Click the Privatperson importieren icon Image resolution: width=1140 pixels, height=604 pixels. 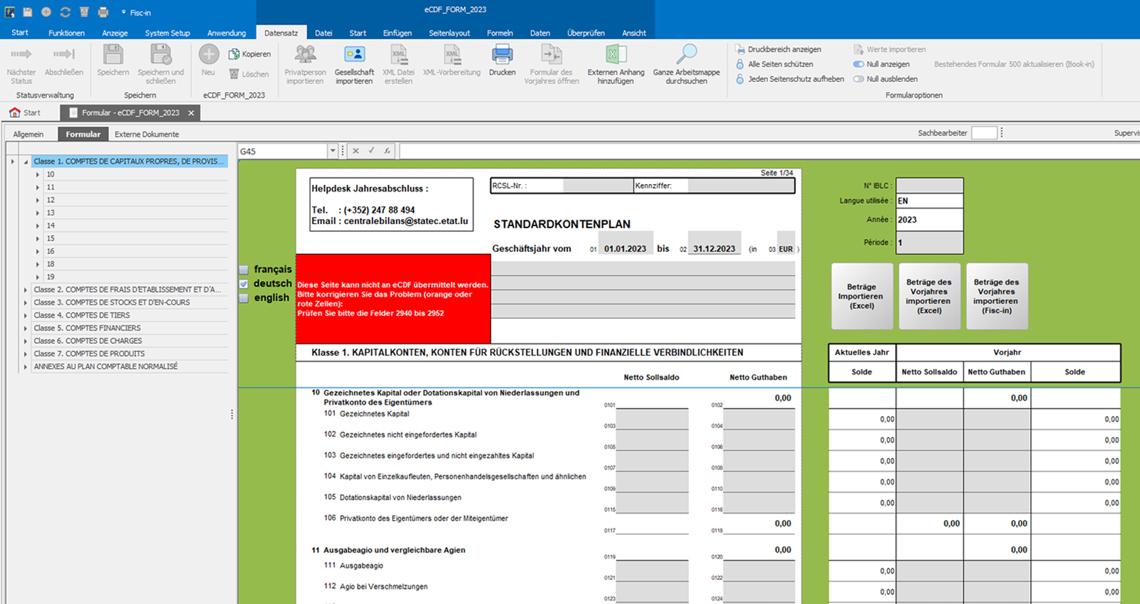click(x=305, y=55)
